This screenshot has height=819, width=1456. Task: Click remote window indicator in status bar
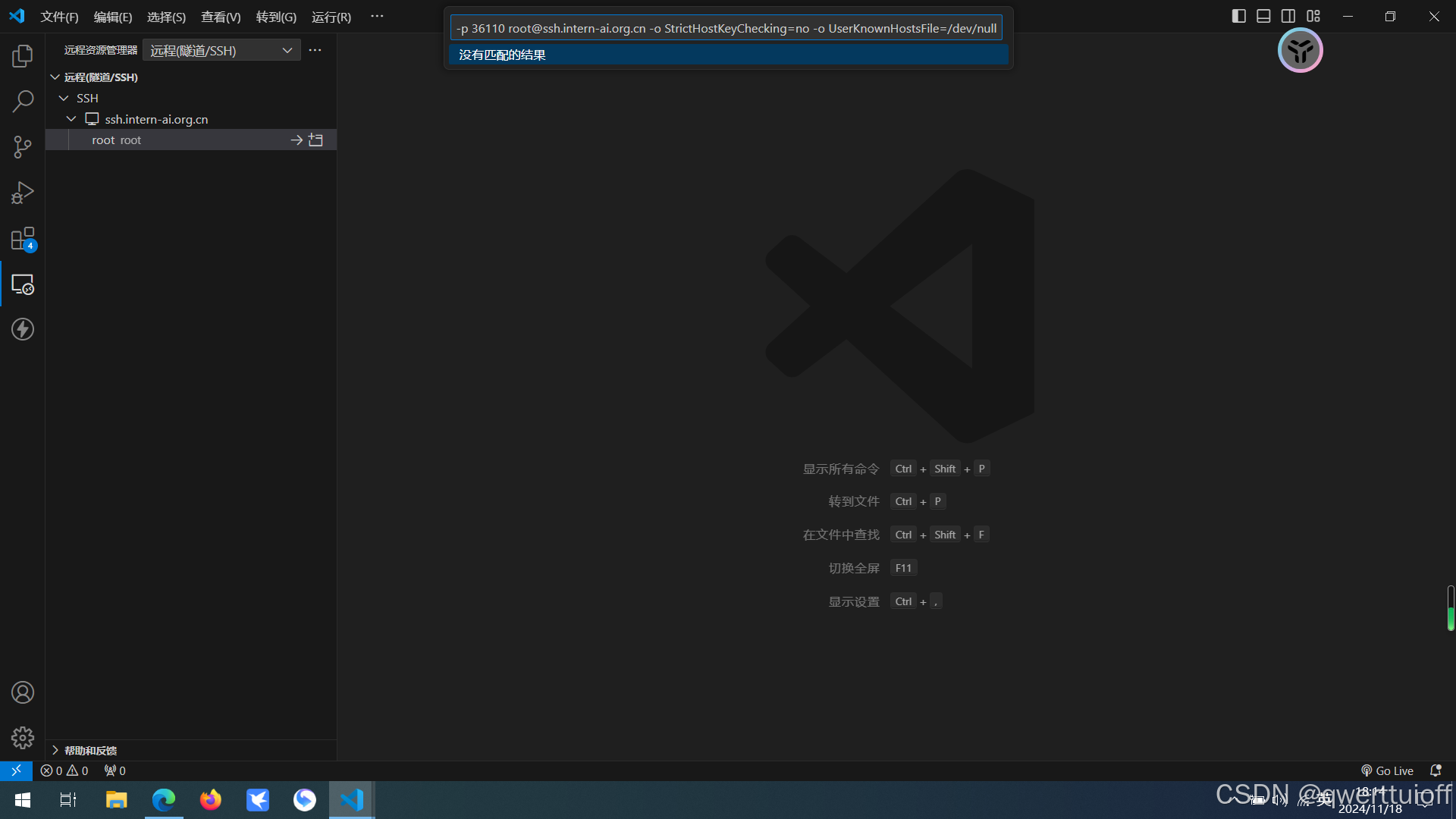tap(16, 770)
